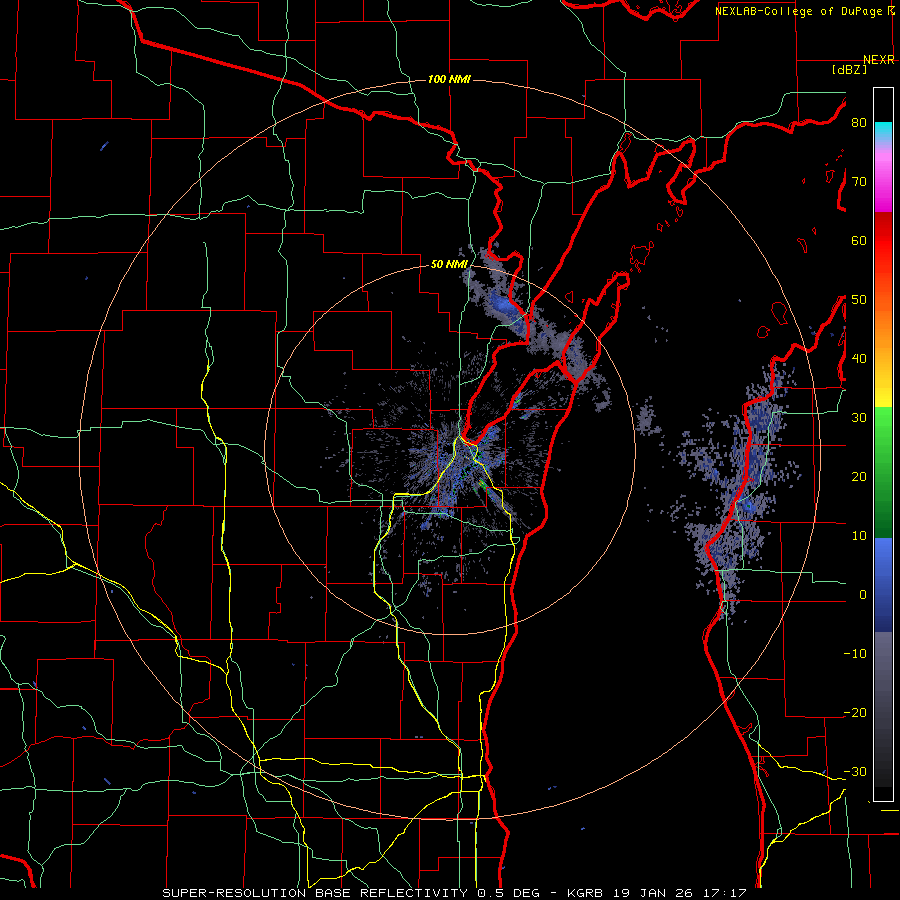Click the 80 value on dBZ scale
900x900 pixels.
pyautogui.click(x=859, y=123)
